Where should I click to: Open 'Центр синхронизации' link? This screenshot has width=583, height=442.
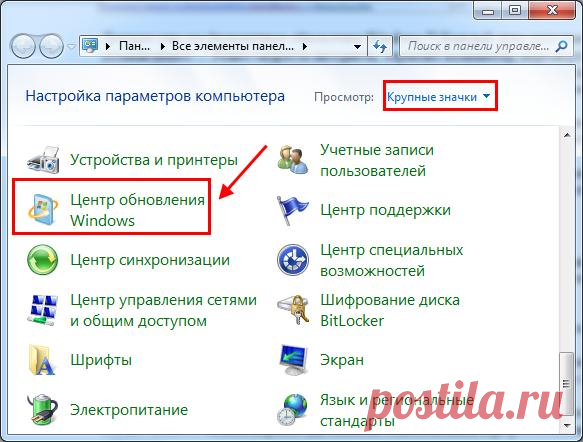pyautogui.click(x=150, y=260)
